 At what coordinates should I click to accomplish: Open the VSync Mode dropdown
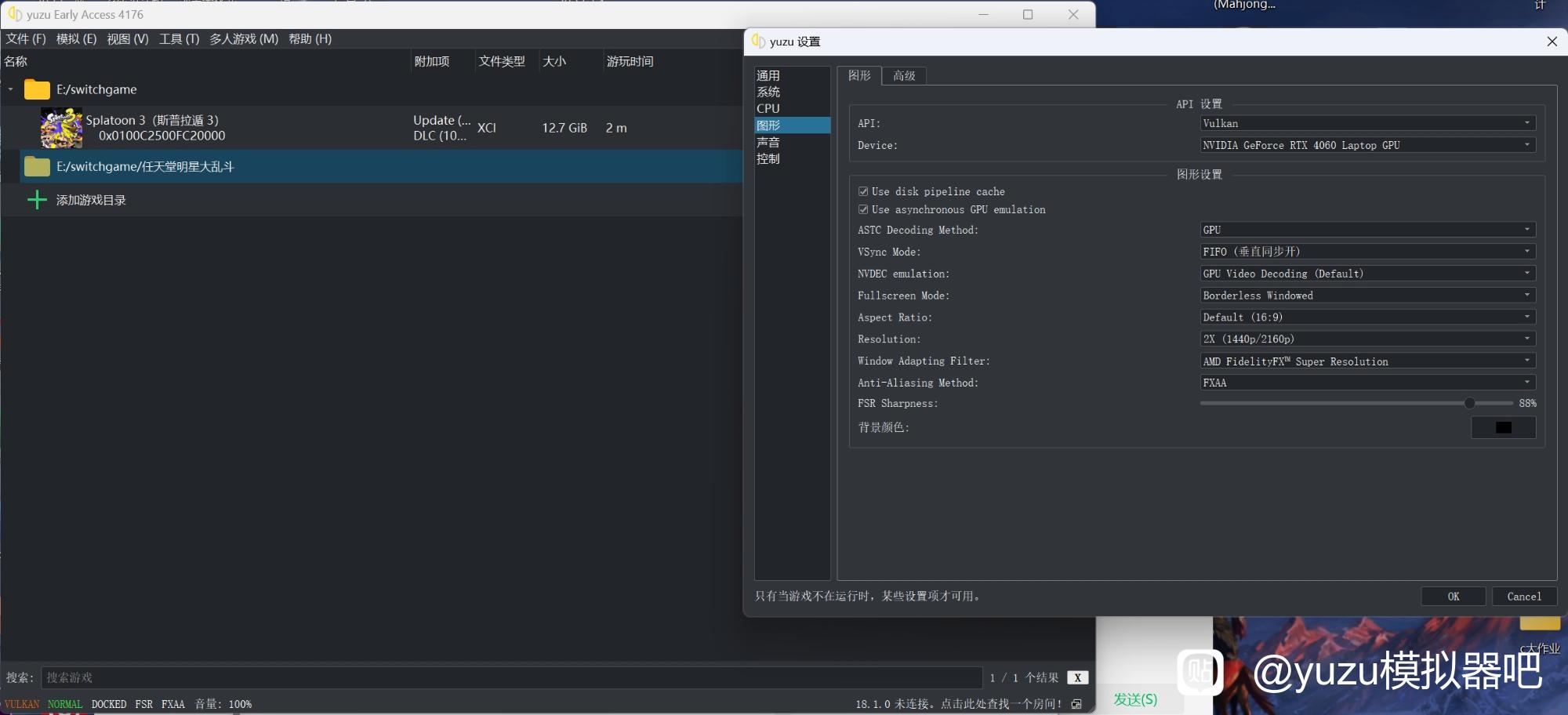point(1367,252)
